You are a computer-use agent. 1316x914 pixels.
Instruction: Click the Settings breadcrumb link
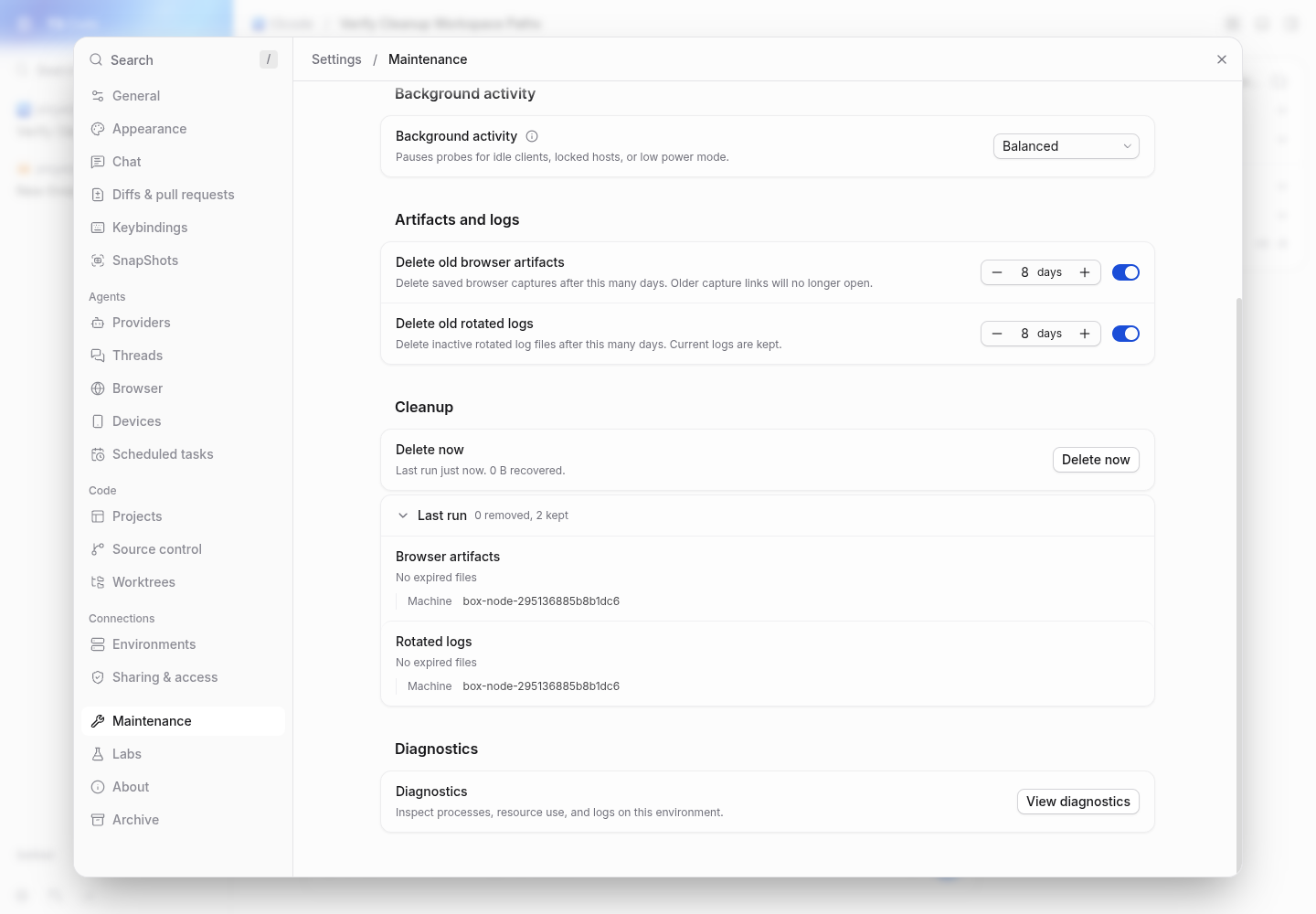tap(336, 59)
